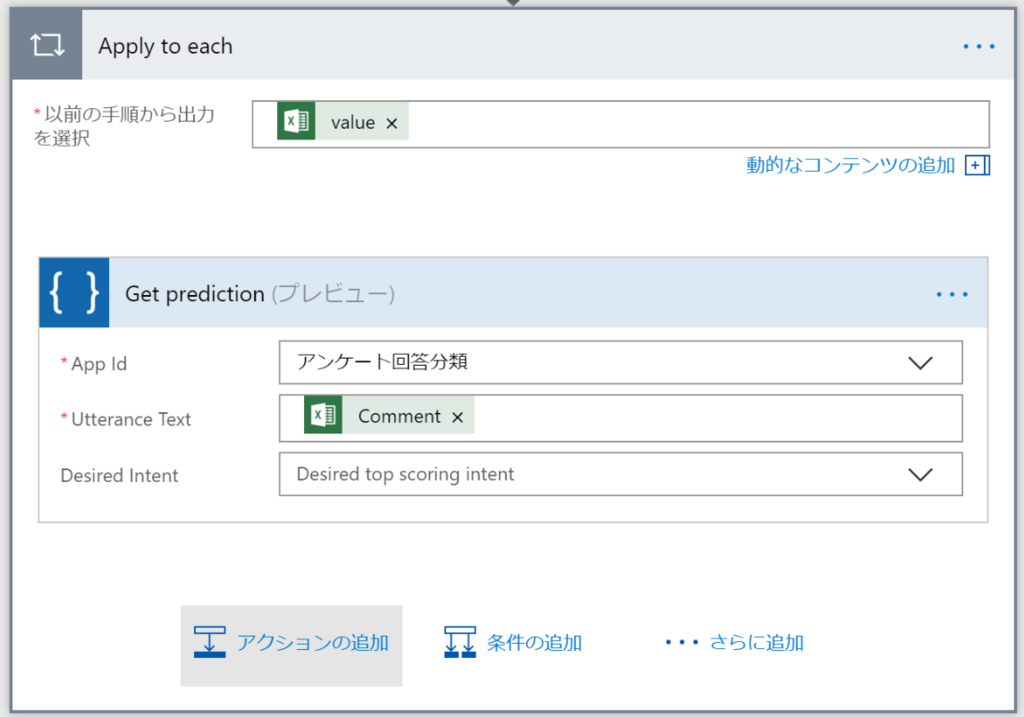The image size is (1024, 717).
Task: Open the Apply to each options menu
Action: pyautogui.click(x=978, y=45)
